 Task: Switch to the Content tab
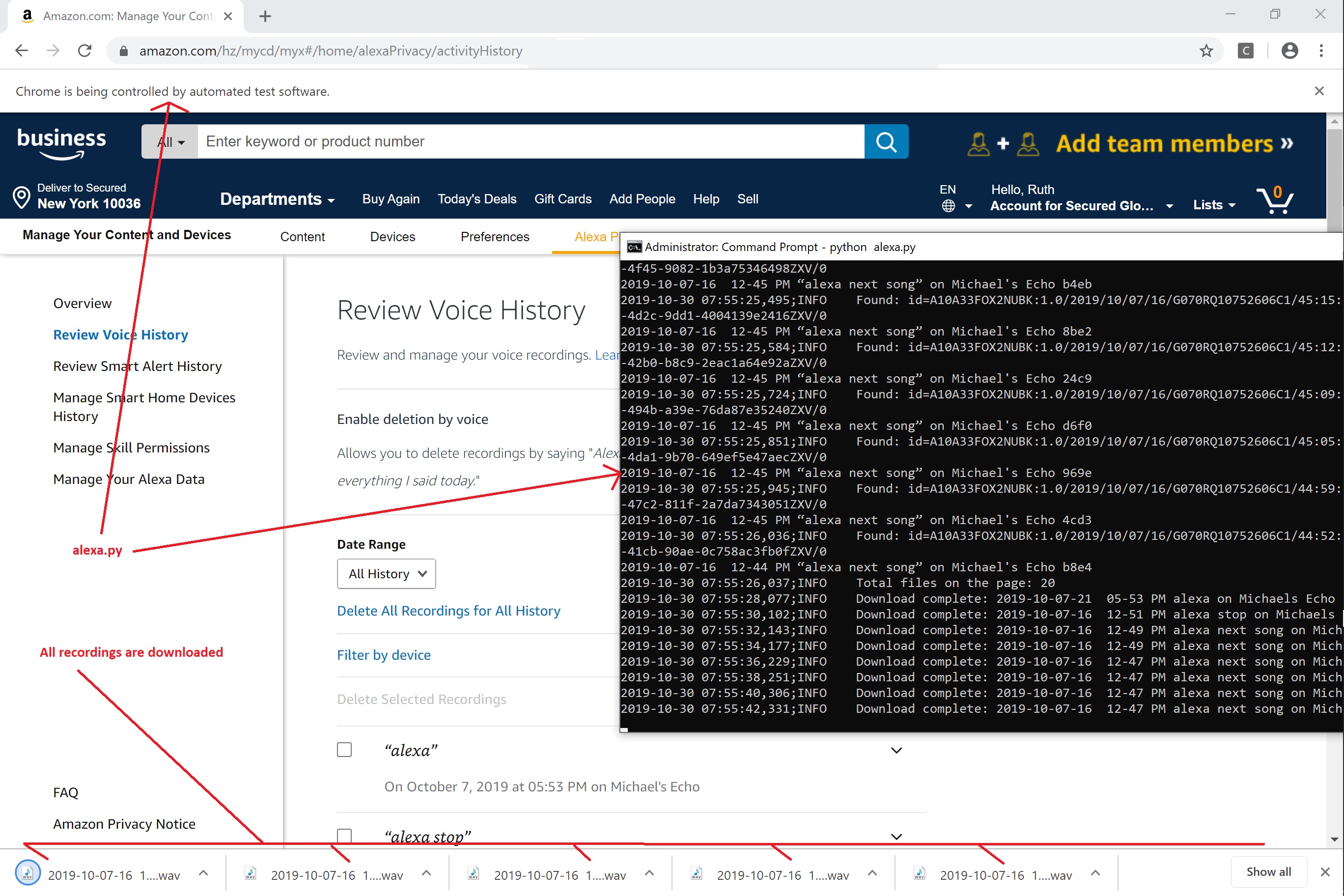(x=302, y=237)
